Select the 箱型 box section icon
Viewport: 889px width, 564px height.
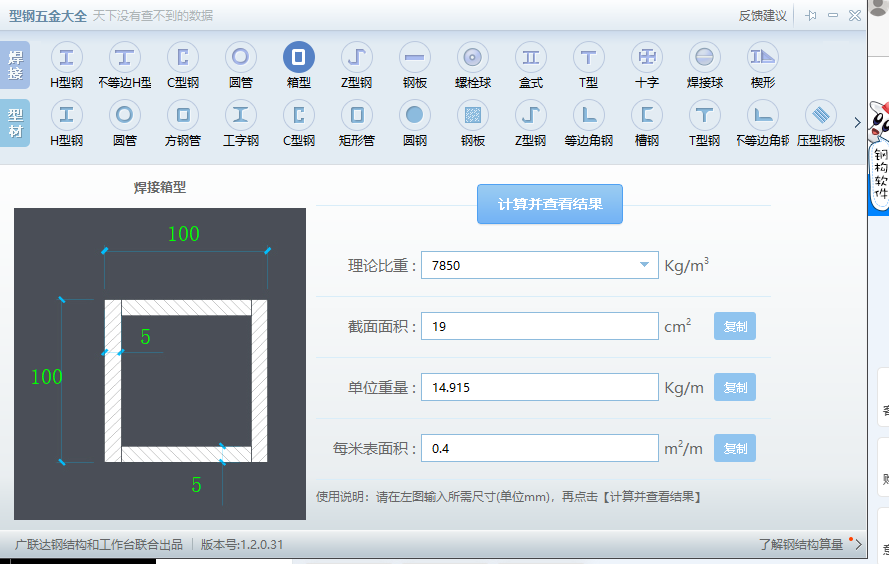pos(299,57)
